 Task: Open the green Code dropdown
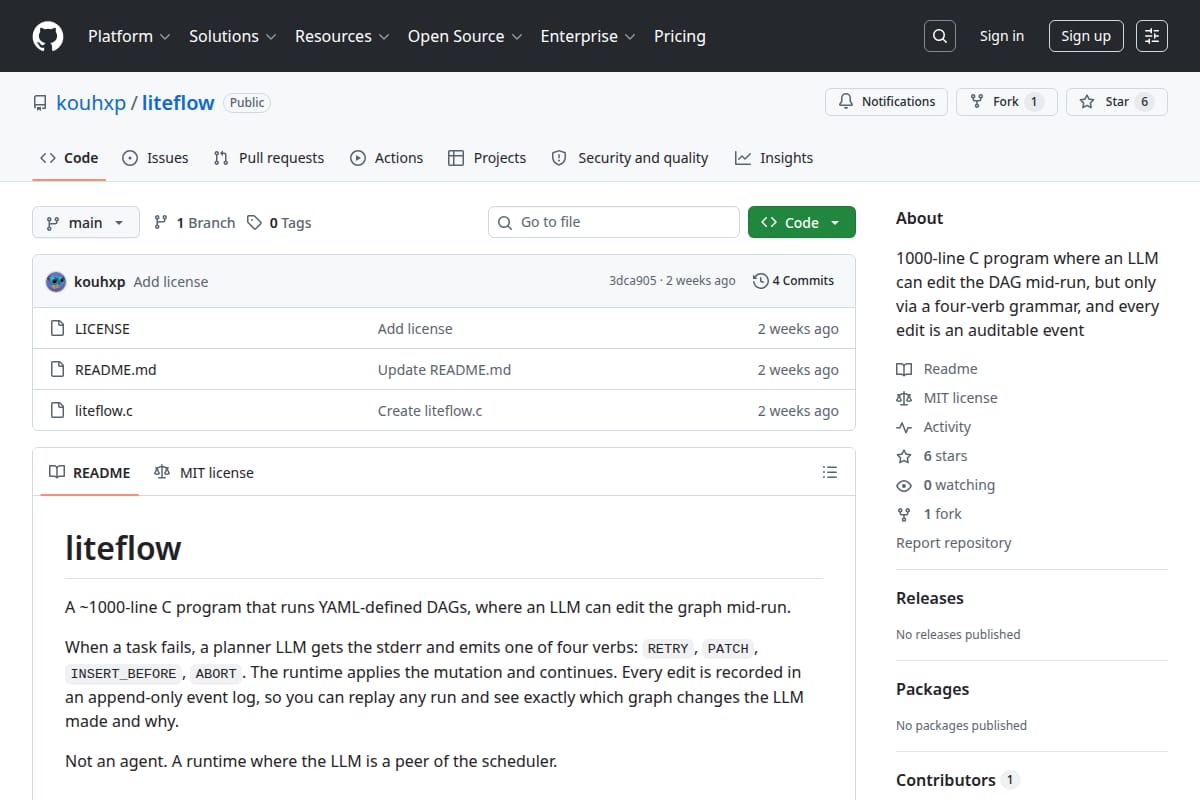802,223
